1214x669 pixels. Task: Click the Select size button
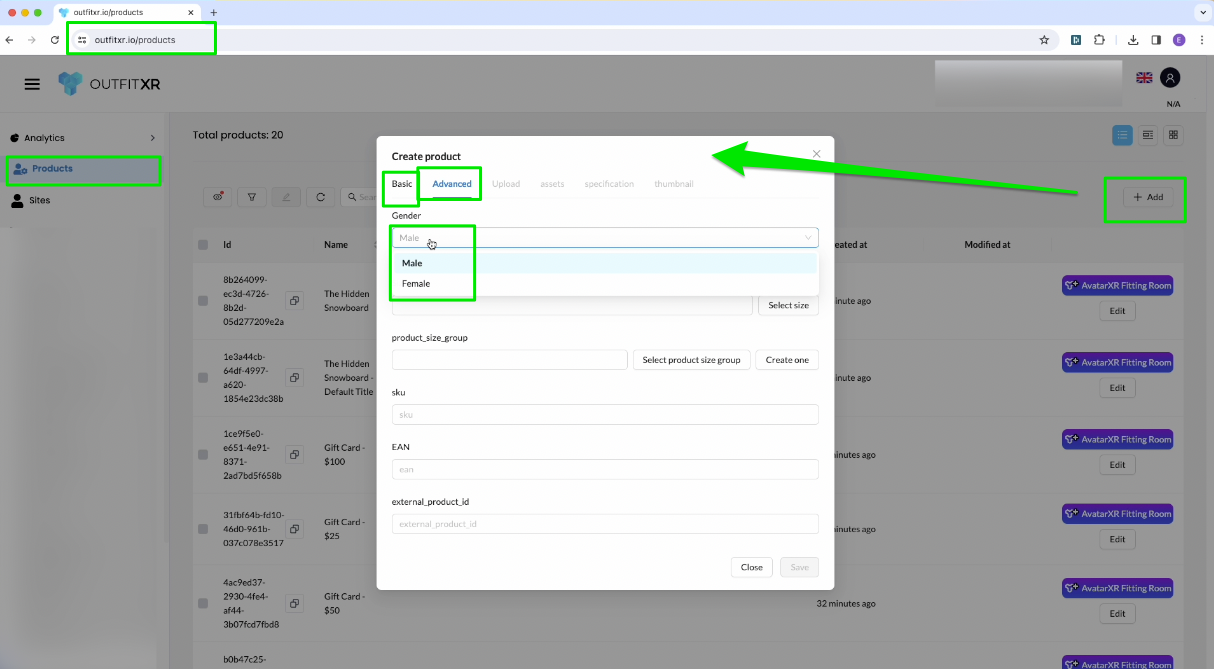tap(788, 305)
